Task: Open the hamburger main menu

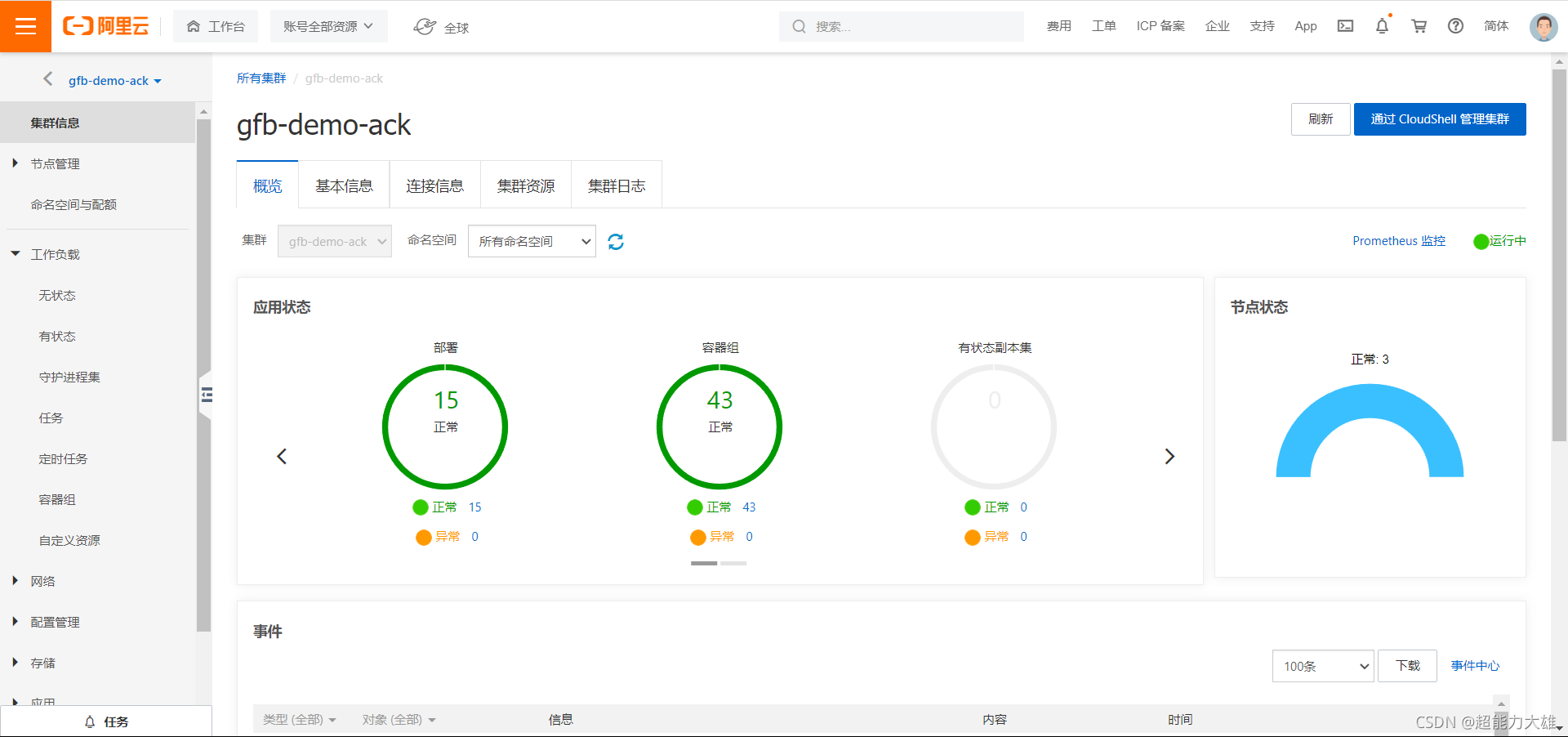Action: pos(25,26)
